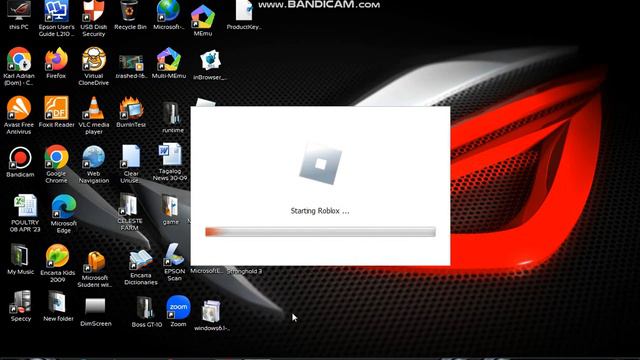Launch EPSON Scan
The height and width of the screenshot is (360, 640).
(x=174, y=262)
